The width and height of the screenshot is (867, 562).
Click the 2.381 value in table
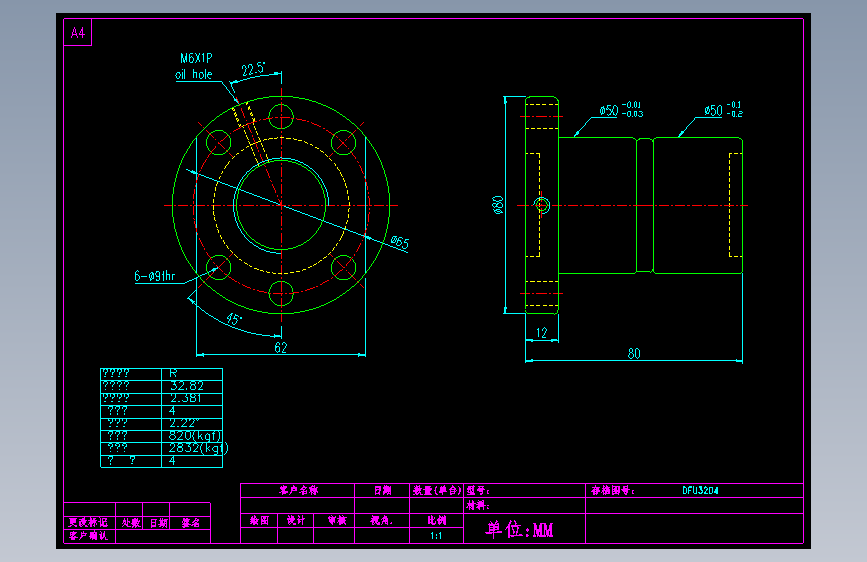click(x=185, y=398)
